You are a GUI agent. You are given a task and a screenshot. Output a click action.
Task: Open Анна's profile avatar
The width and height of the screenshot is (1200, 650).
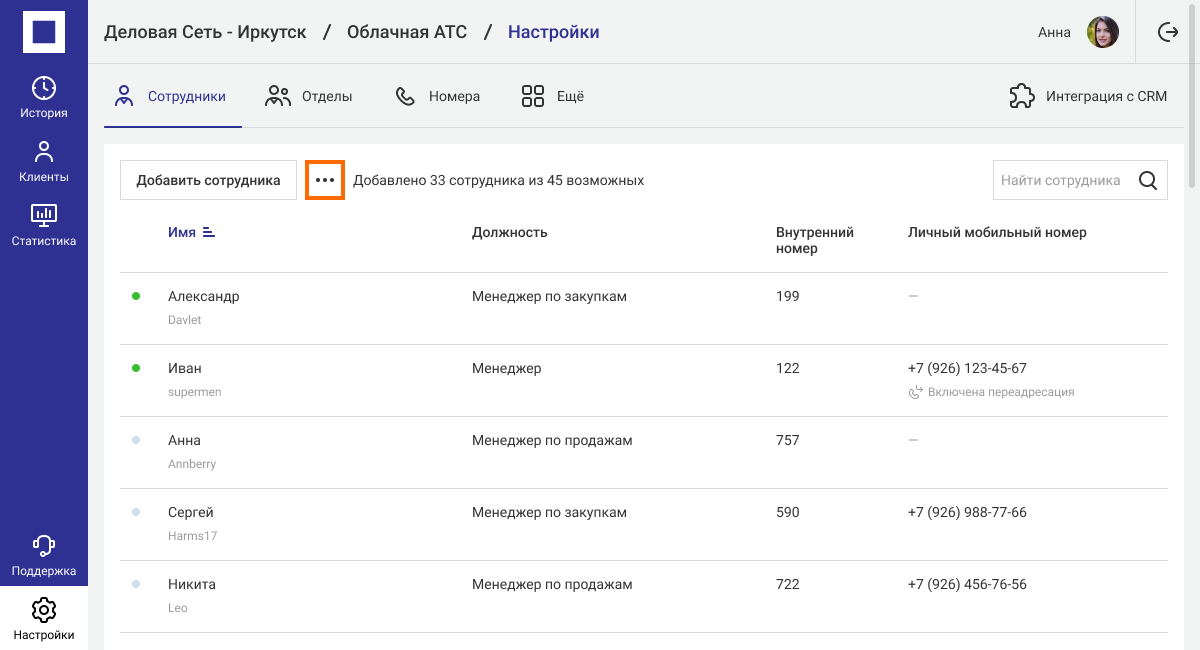click(x=1103, y=32)
